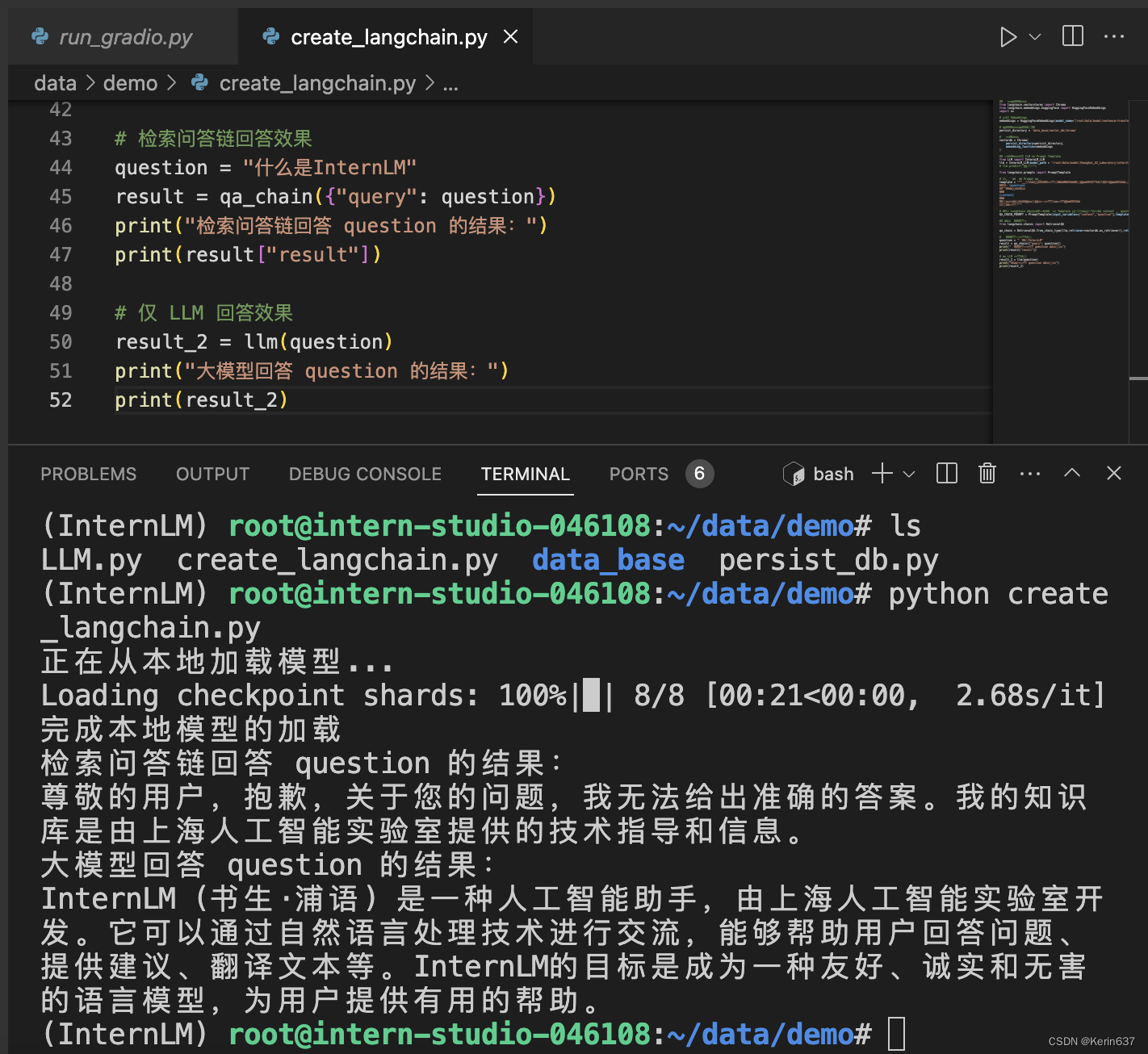Click the terminal line '正在从本地加载模型...'
This screenshot has height=1054, width=1148.
click(x=217, y=661)
